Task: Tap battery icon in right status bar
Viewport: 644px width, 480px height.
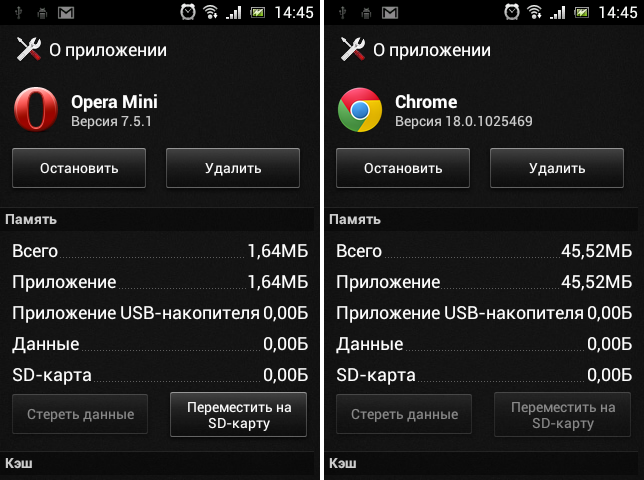Action: point(582,13)
